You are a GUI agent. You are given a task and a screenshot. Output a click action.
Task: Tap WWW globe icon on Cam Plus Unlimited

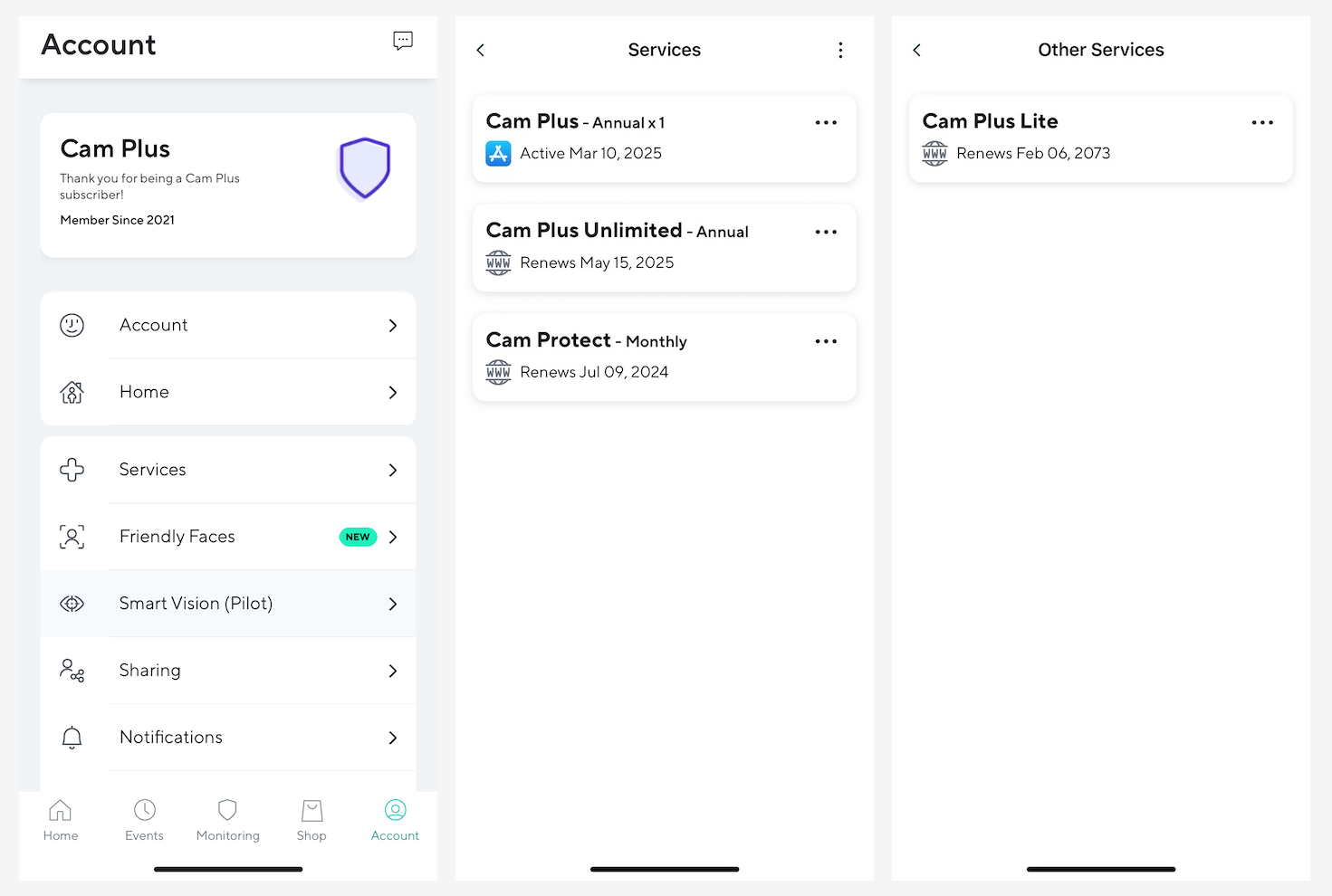(498, 263)
